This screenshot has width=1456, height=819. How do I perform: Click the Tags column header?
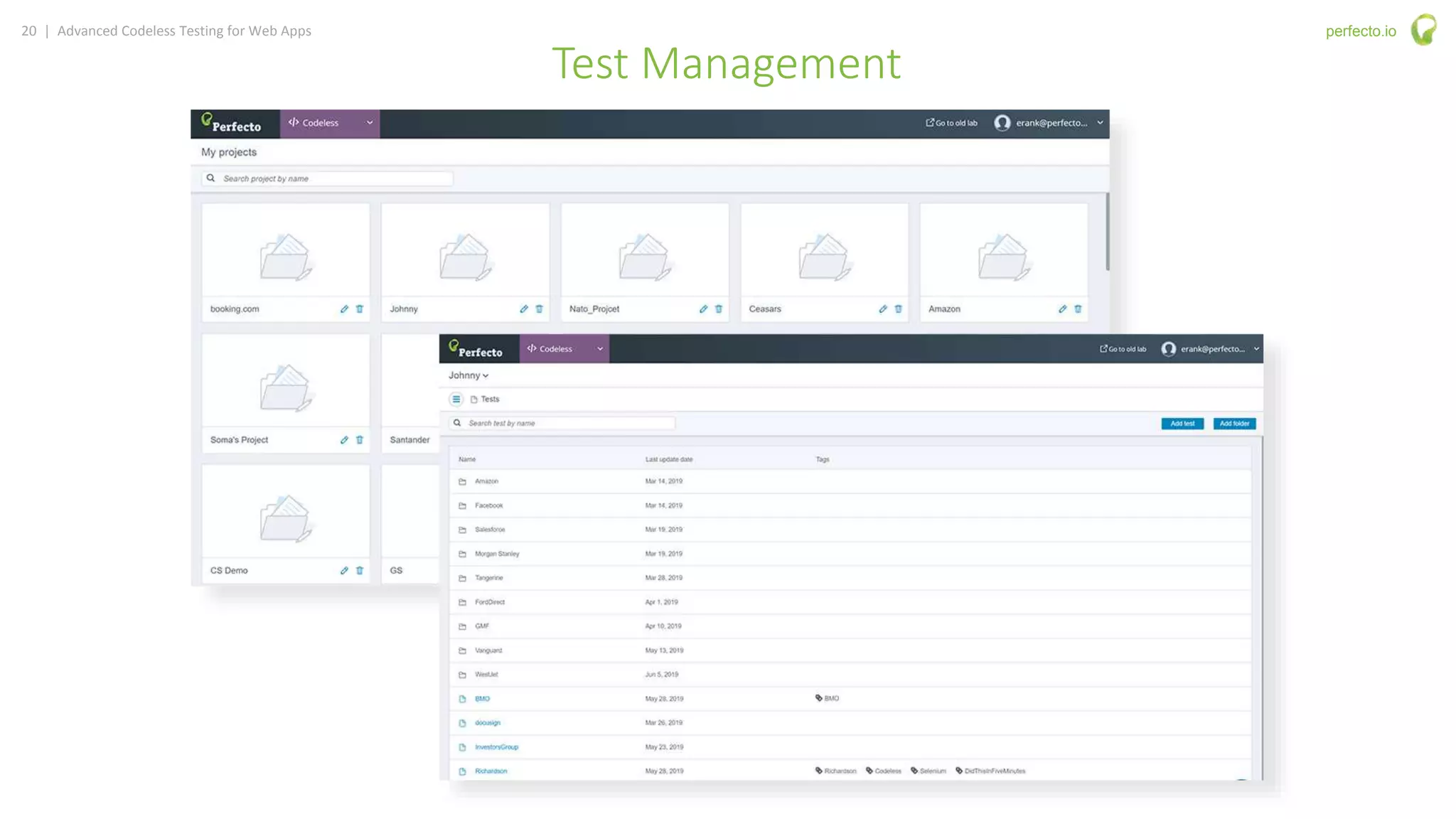823,459
